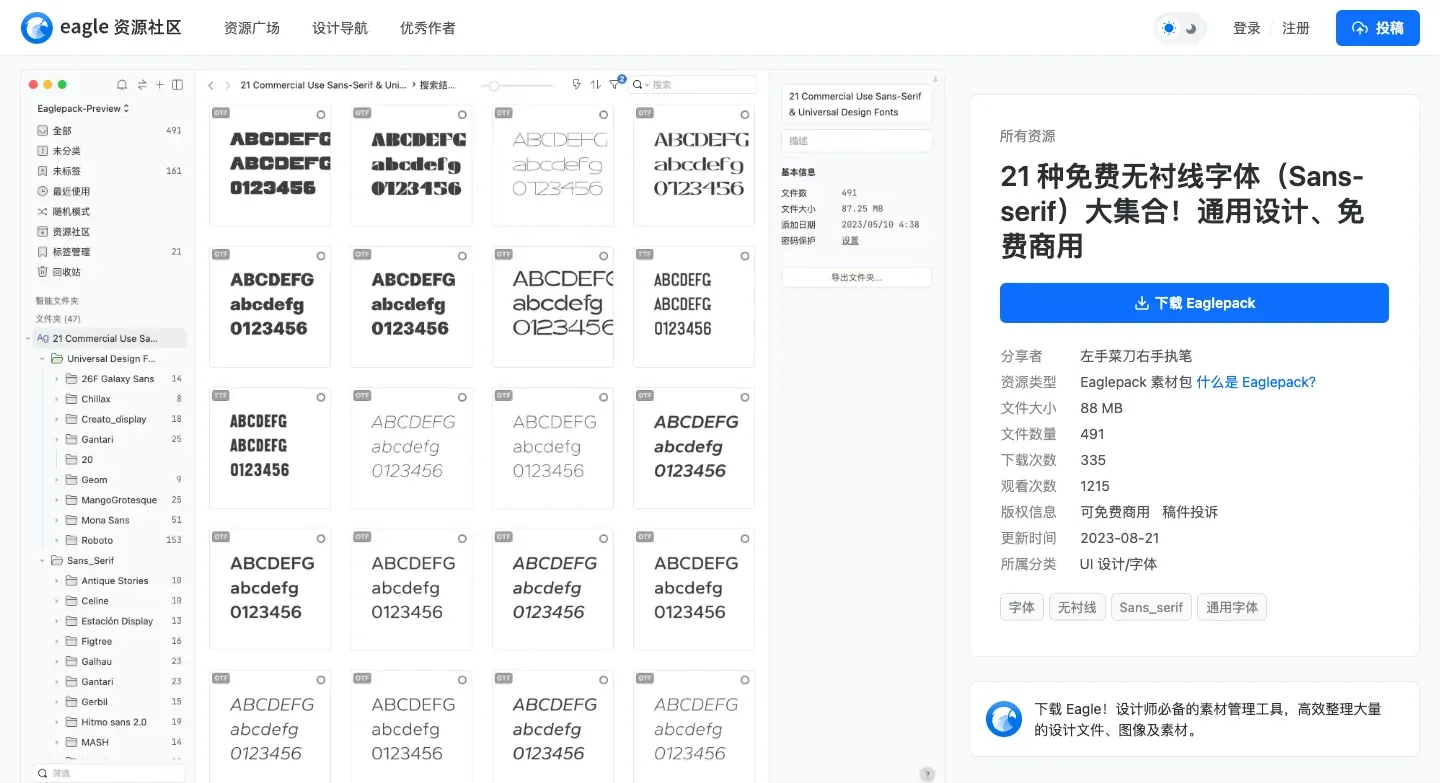Click the blue 投稿 button
This screenshot has height=783, width=1440.
[1378, 28]
